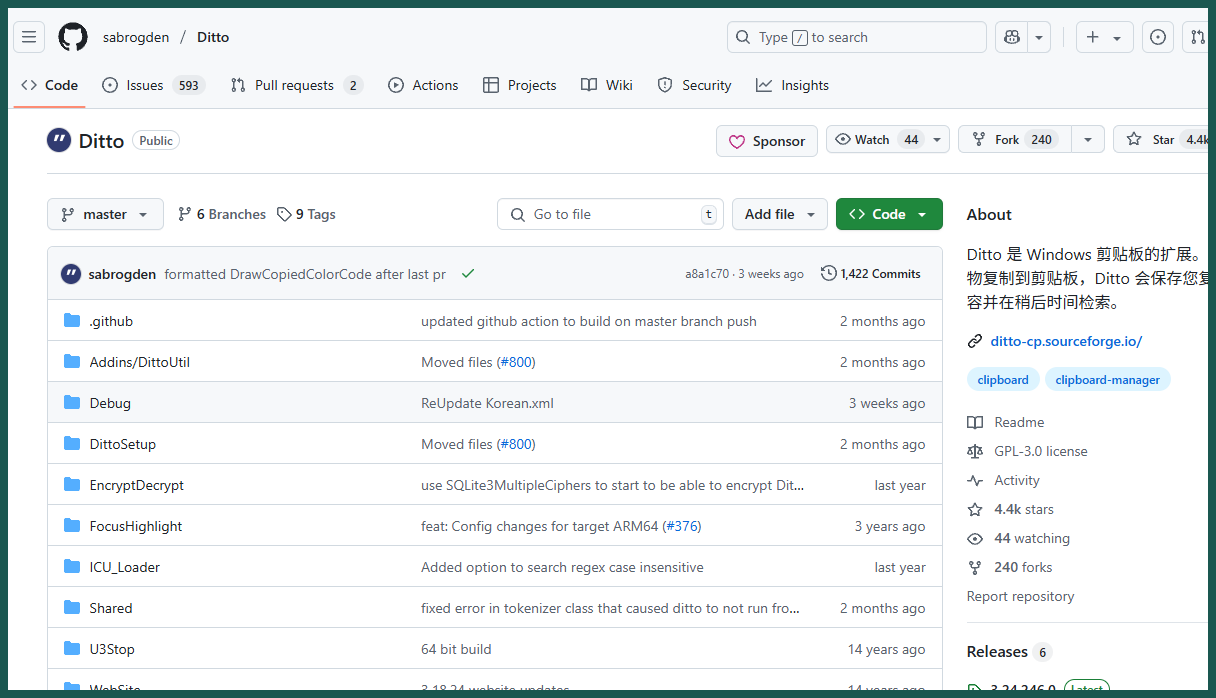Click the Go to file search box
This screenshot has width=1216, height=698.
coord(610,214)
